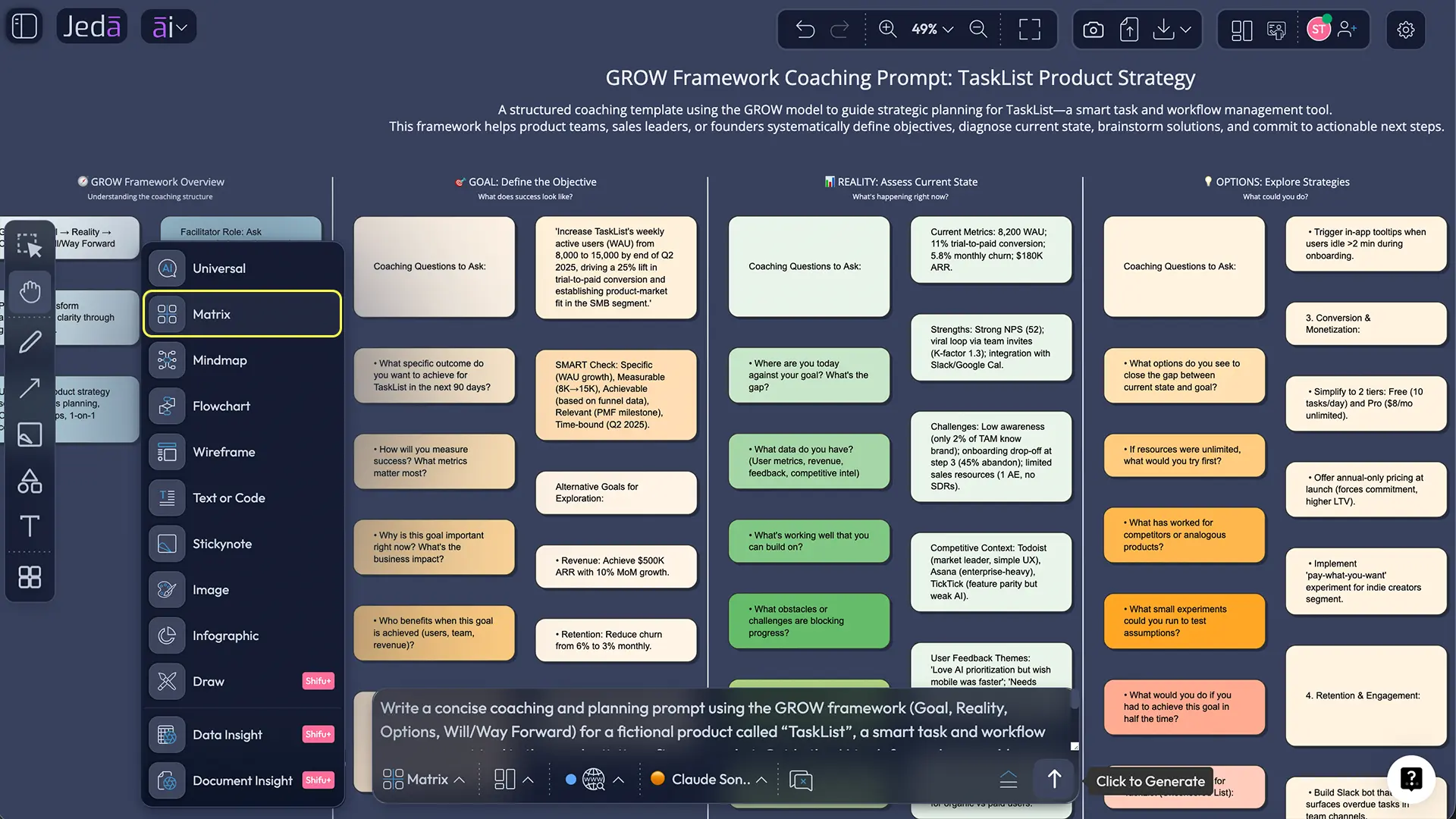Click 'REALITY: Assess Current State' heading
1456x819 pixels.
(907, 182)
